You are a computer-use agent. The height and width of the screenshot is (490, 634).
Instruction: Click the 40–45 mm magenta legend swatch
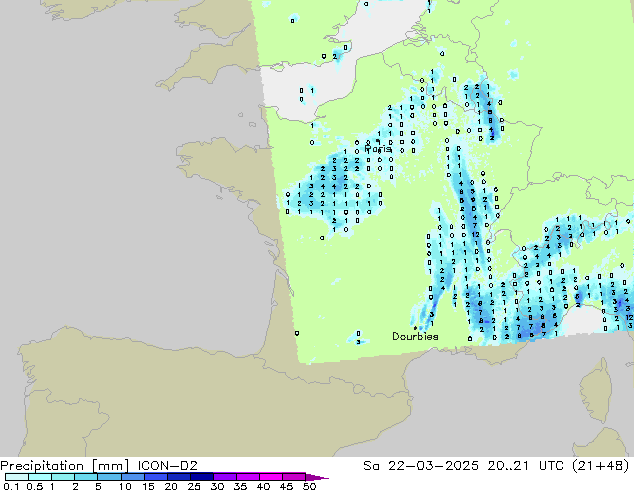(x=271, y=477)
